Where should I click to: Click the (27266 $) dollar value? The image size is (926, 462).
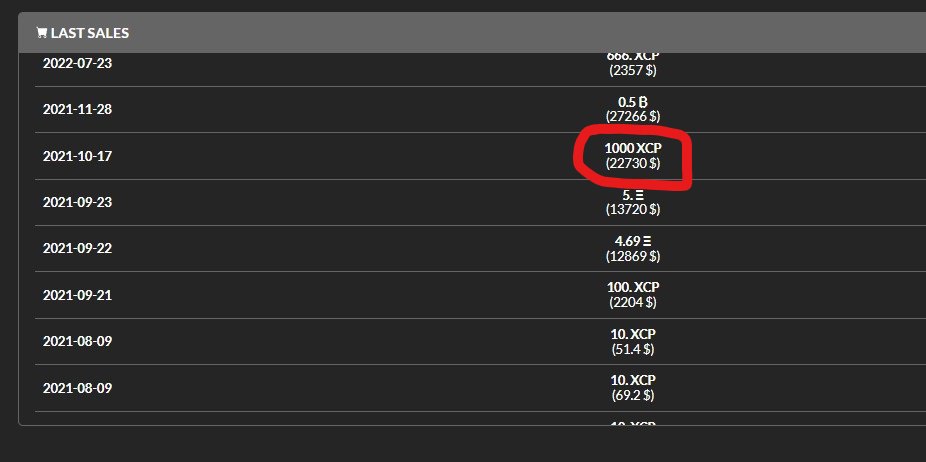633,117
